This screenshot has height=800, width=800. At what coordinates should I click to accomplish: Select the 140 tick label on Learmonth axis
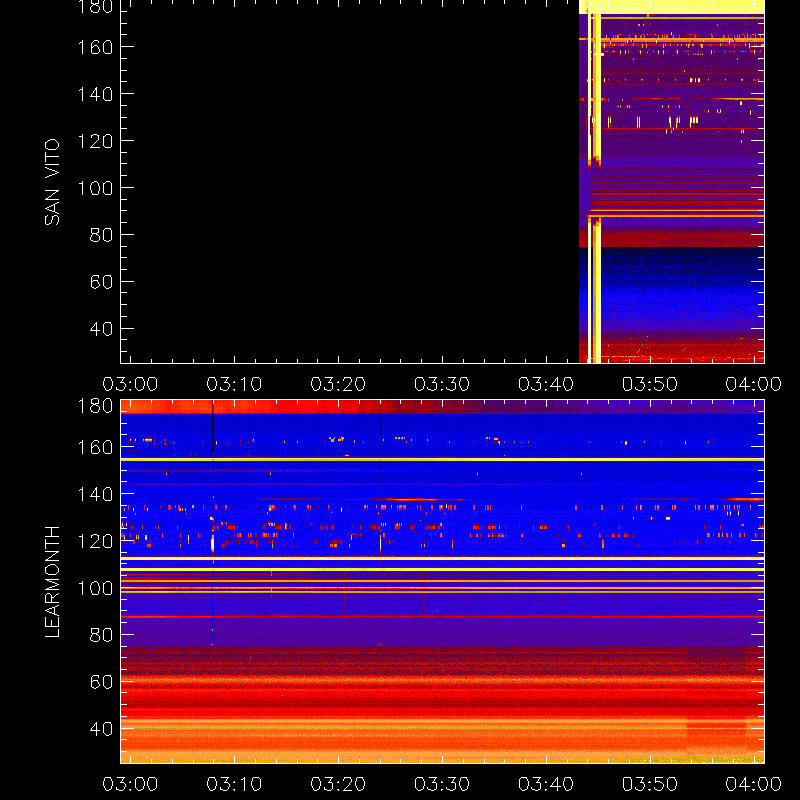(x=95, y=494)
